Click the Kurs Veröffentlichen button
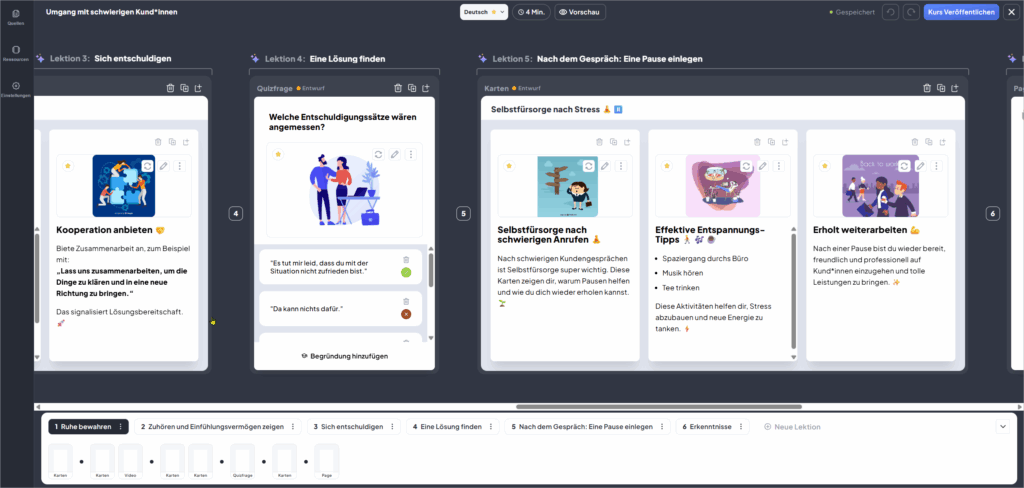The image size is (1024, 488). pyautogui.click(x=960, y=12)
